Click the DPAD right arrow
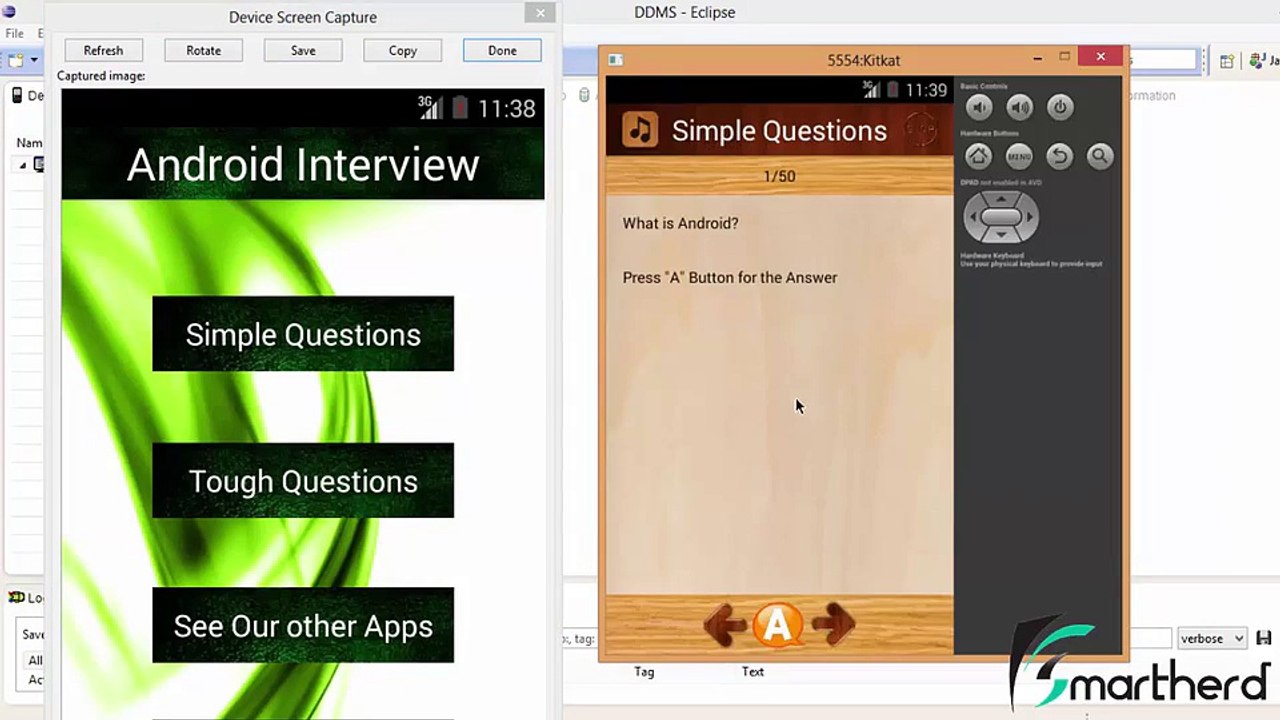1280x720 pixels. 1029,217
